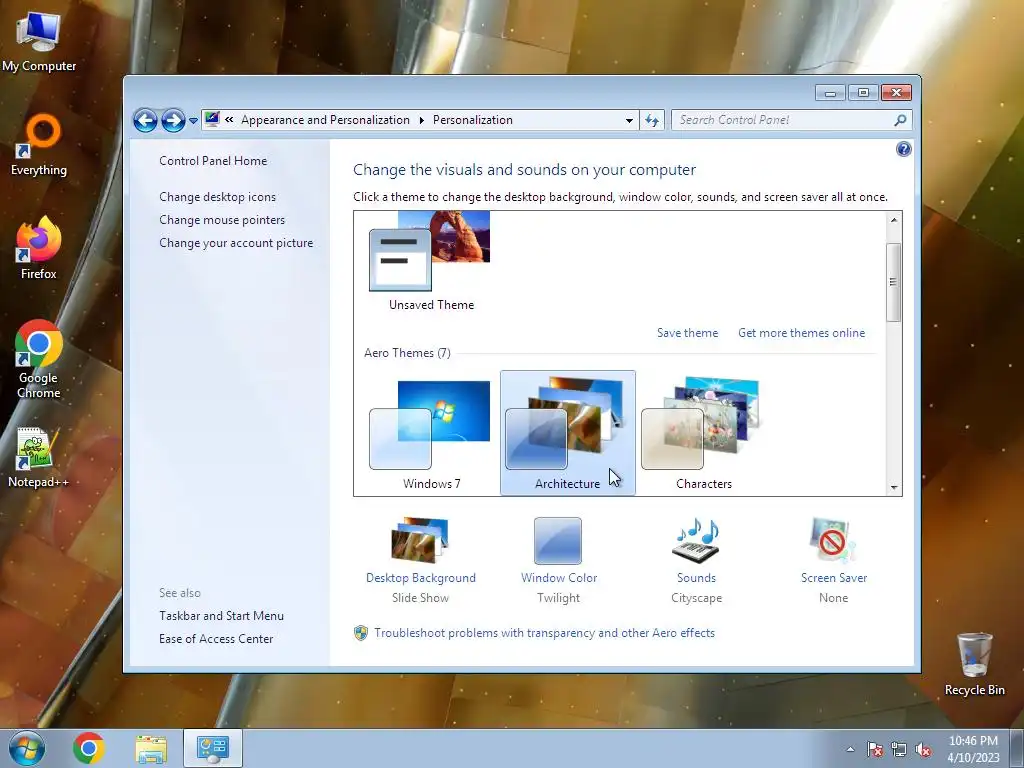Go back with the Back arrow button
1024x768 pixels.
(x=145, y=120)
